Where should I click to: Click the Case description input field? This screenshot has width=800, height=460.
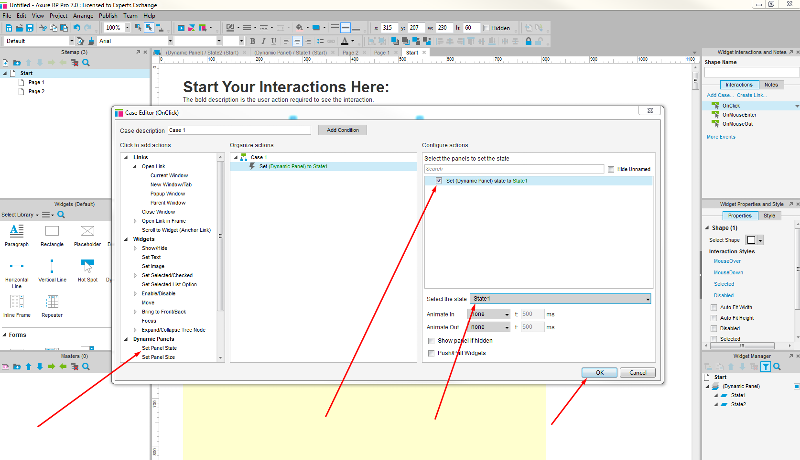point(239,130)
